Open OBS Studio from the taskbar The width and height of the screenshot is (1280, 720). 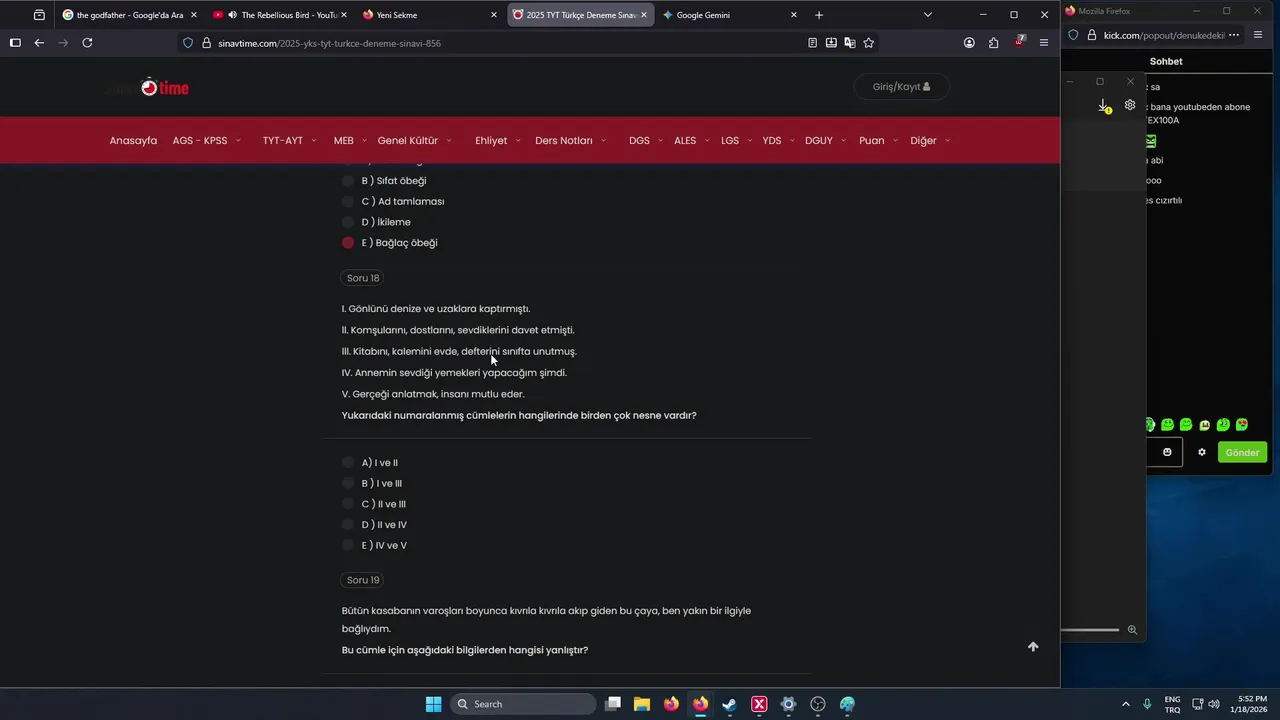coord(818,704)
